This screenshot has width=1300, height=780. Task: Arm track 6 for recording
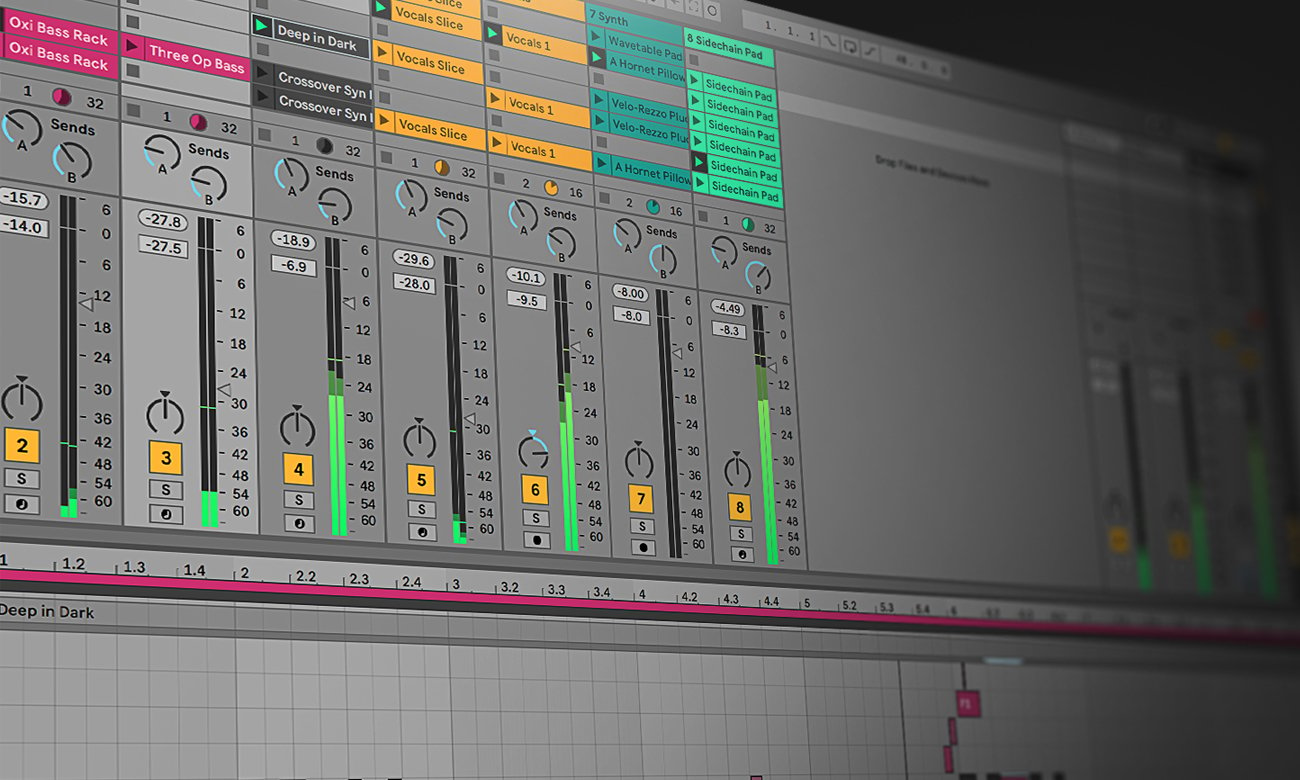click(x=536, y=540)
